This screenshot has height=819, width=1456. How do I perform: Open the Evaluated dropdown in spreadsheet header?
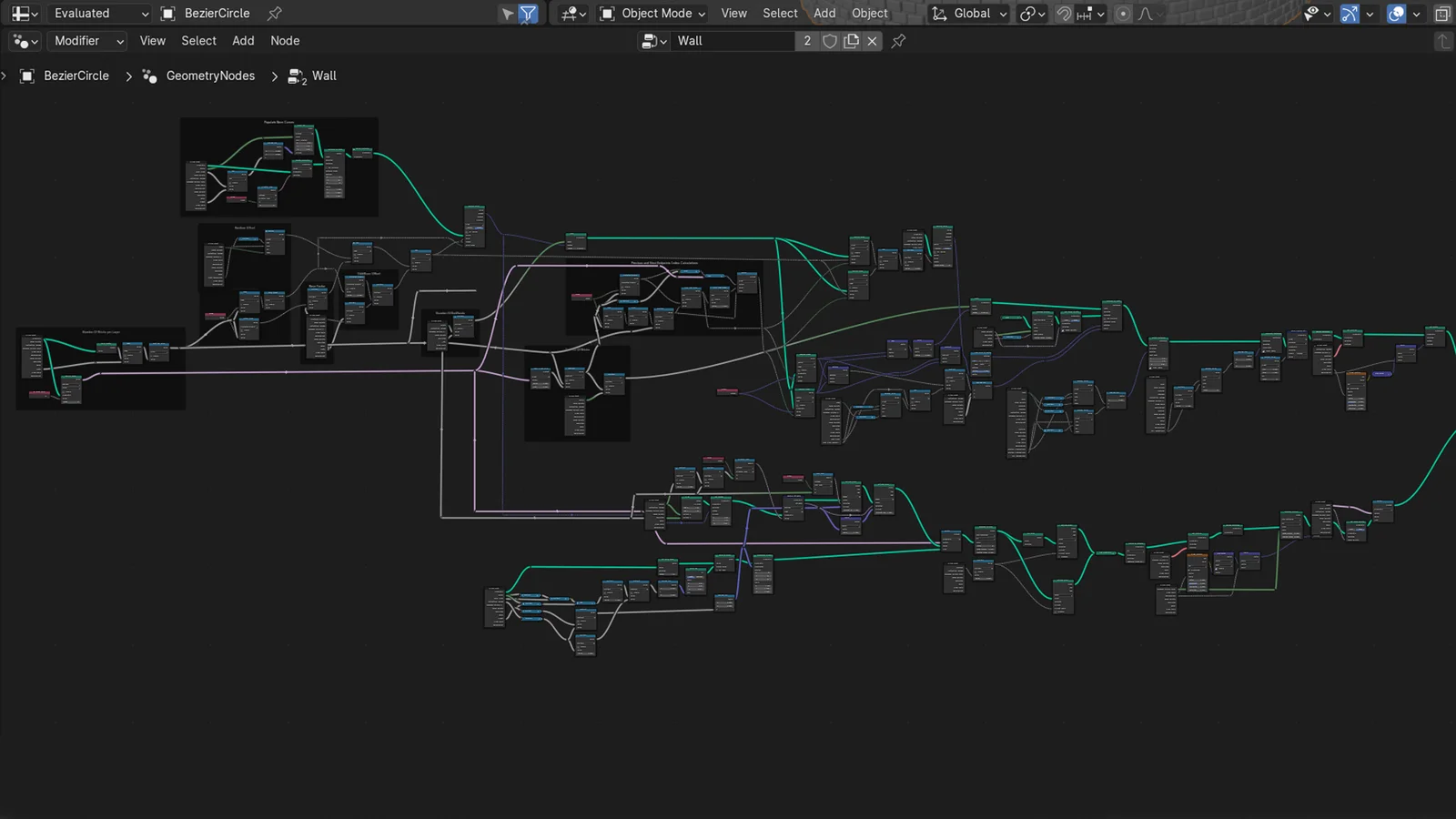tap(98, 13)
